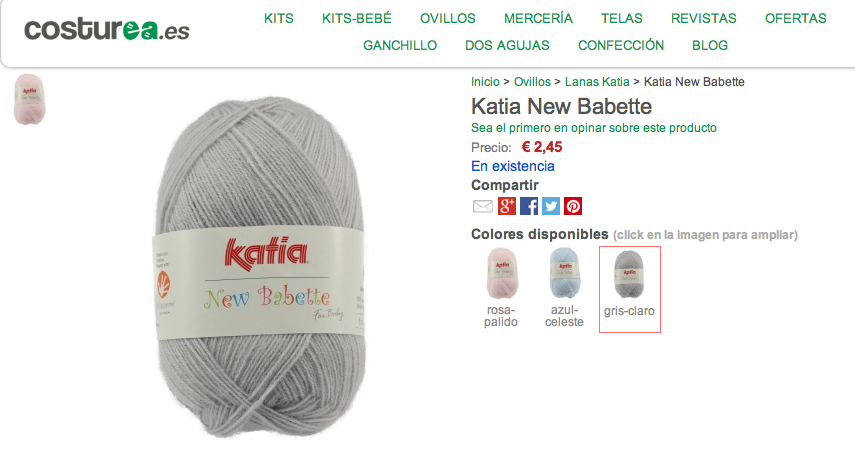Open the BLOG page
The image size is (855, 461).
[x=710, y=45]
